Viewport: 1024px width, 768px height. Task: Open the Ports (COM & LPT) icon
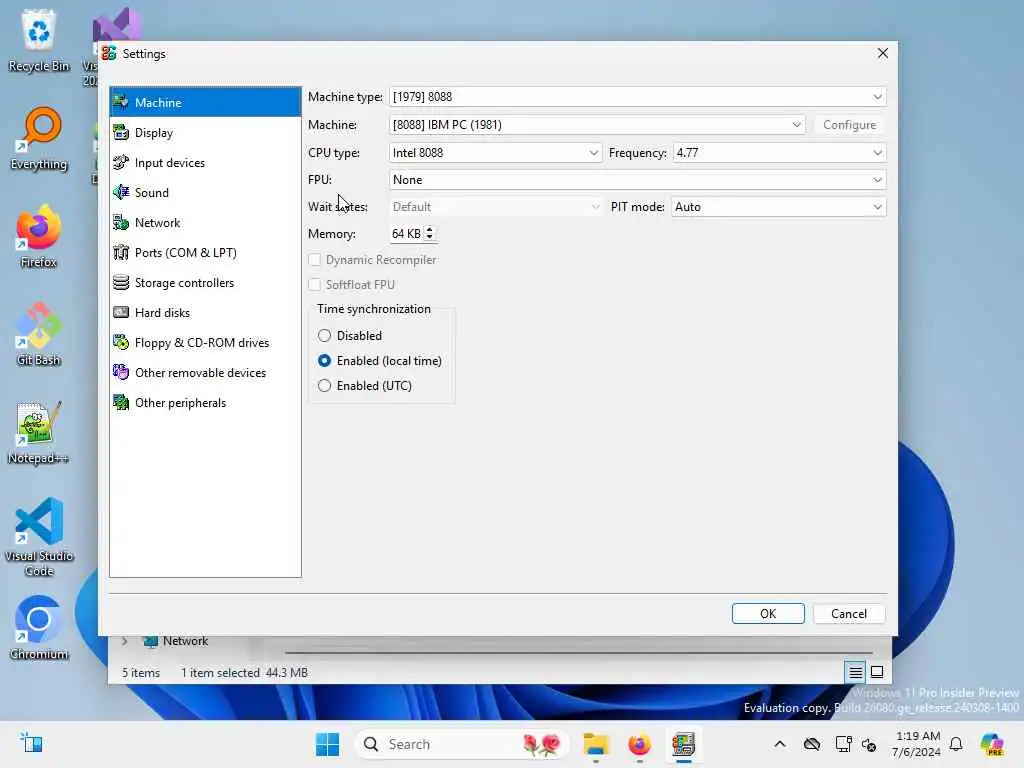pyautogui.click(x=121, y=253)
